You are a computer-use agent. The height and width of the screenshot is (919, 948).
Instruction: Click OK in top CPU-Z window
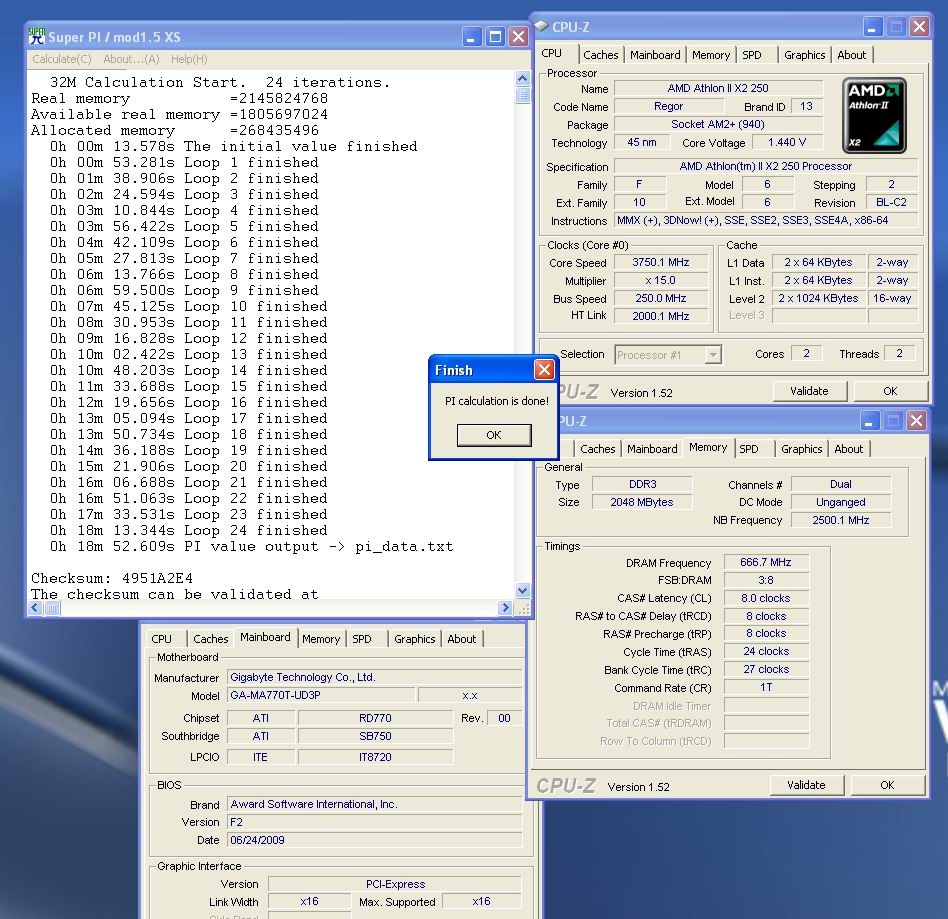click(890, 391)
